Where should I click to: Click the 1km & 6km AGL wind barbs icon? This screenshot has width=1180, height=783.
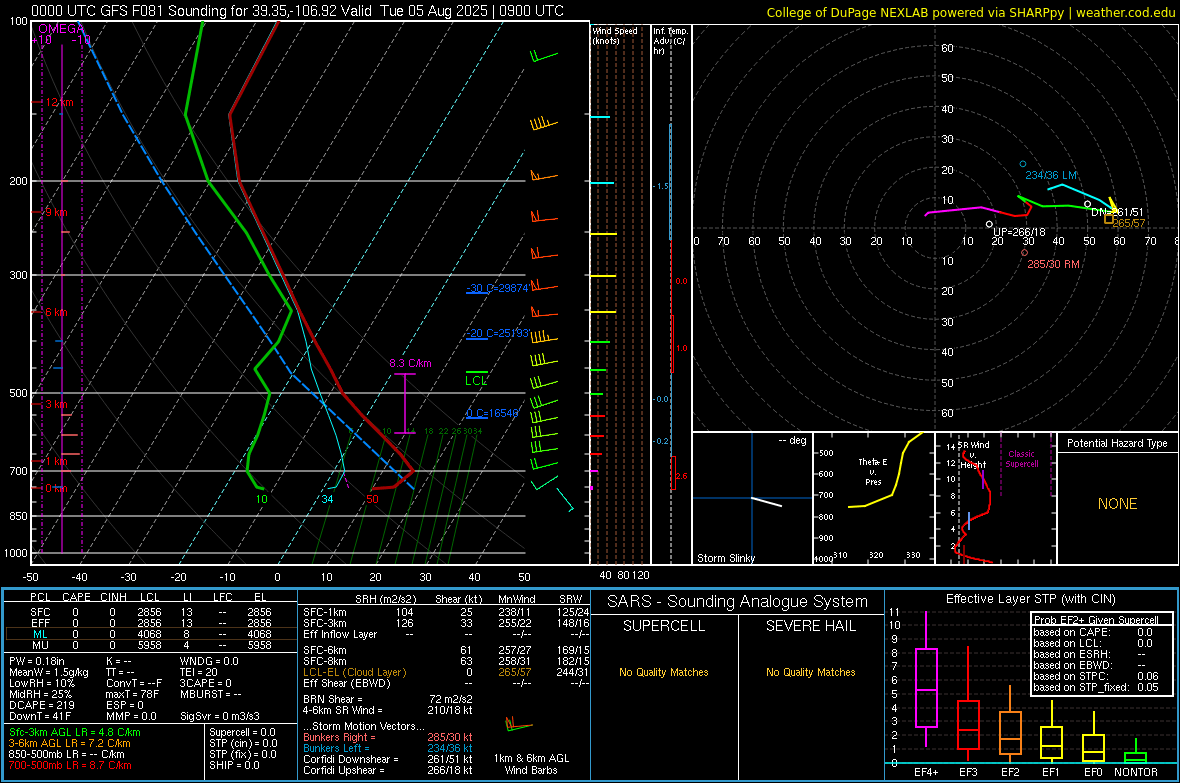click(519, 726)
